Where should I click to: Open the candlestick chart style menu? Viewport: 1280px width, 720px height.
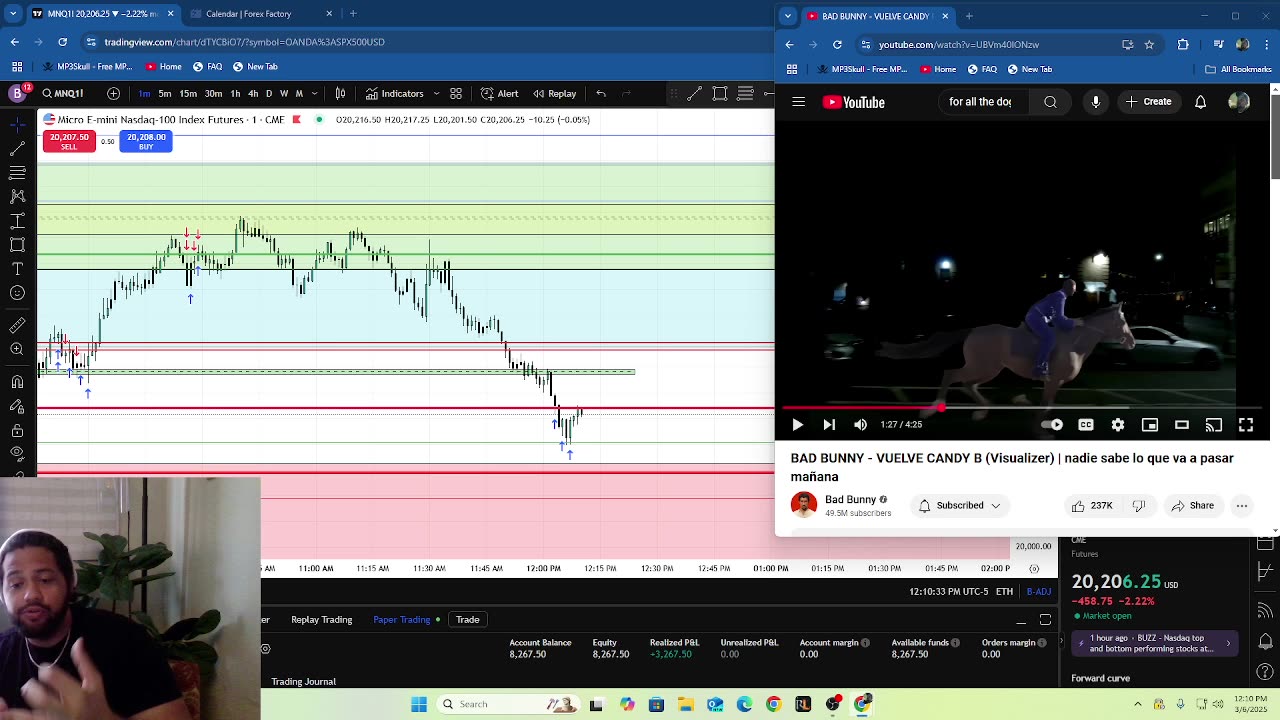pyautogui.click(x=340, y=94)
